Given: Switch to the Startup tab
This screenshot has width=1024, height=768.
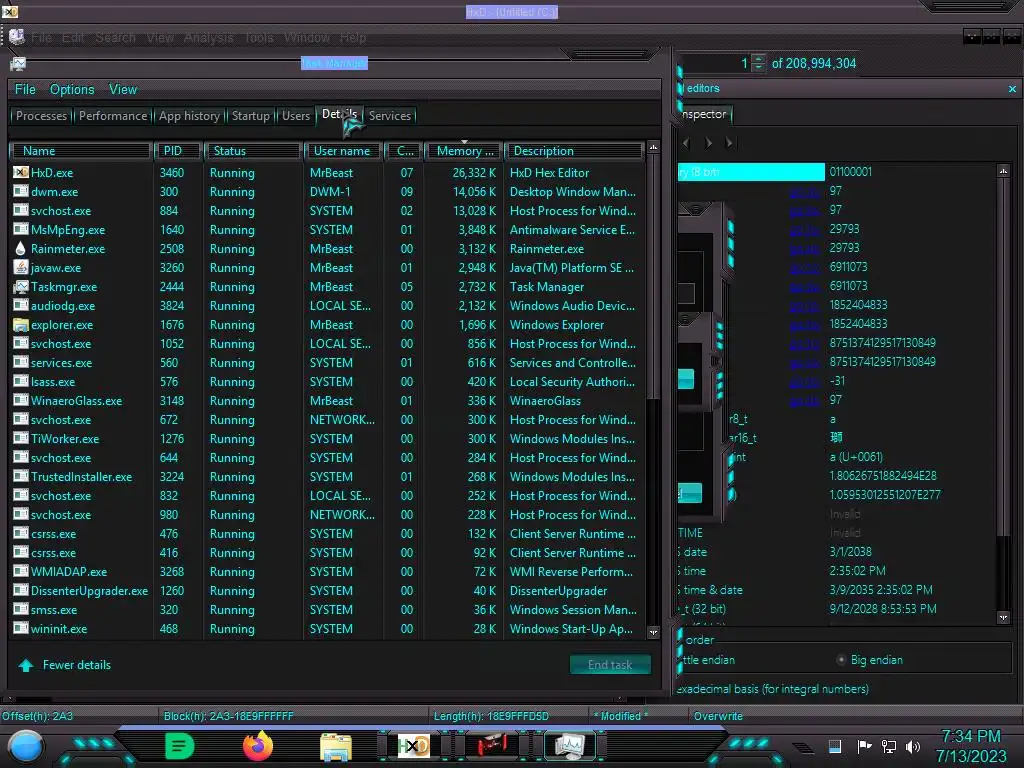Looking at the screenshot, I should (251, 116).
